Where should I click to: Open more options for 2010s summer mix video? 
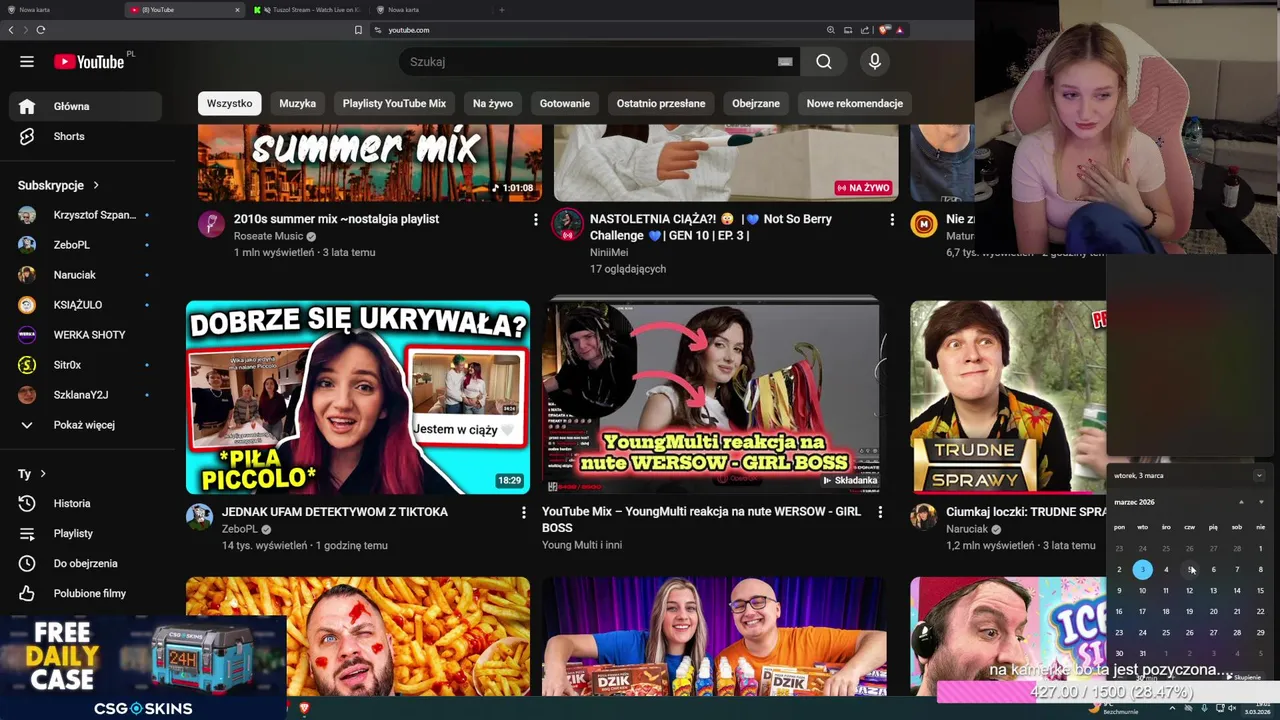coord(535,220)
